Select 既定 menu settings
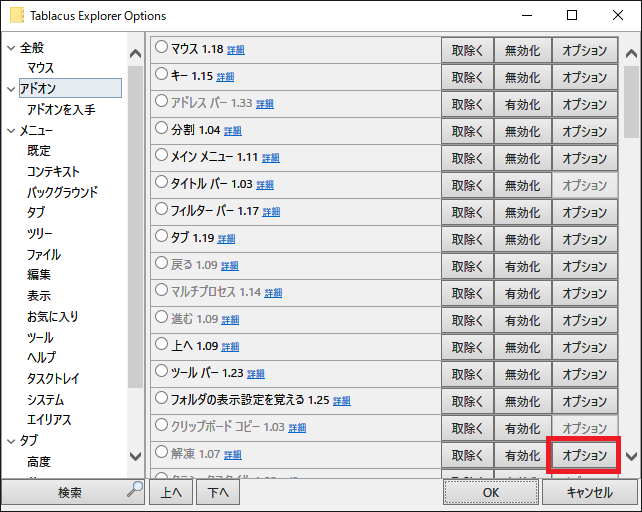The image size is (642, 512). click(39, 151)
